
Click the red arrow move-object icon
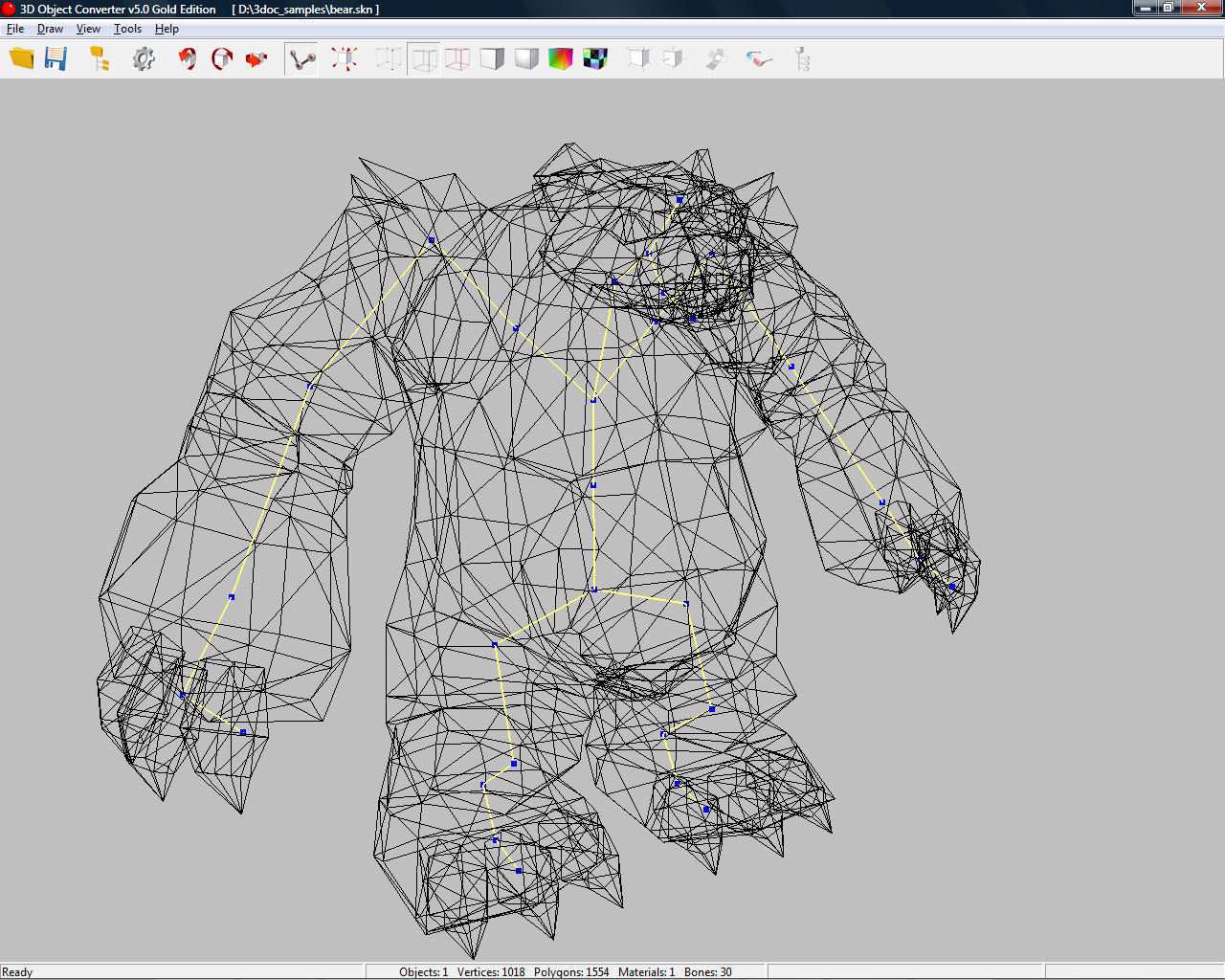coord(256,59)
